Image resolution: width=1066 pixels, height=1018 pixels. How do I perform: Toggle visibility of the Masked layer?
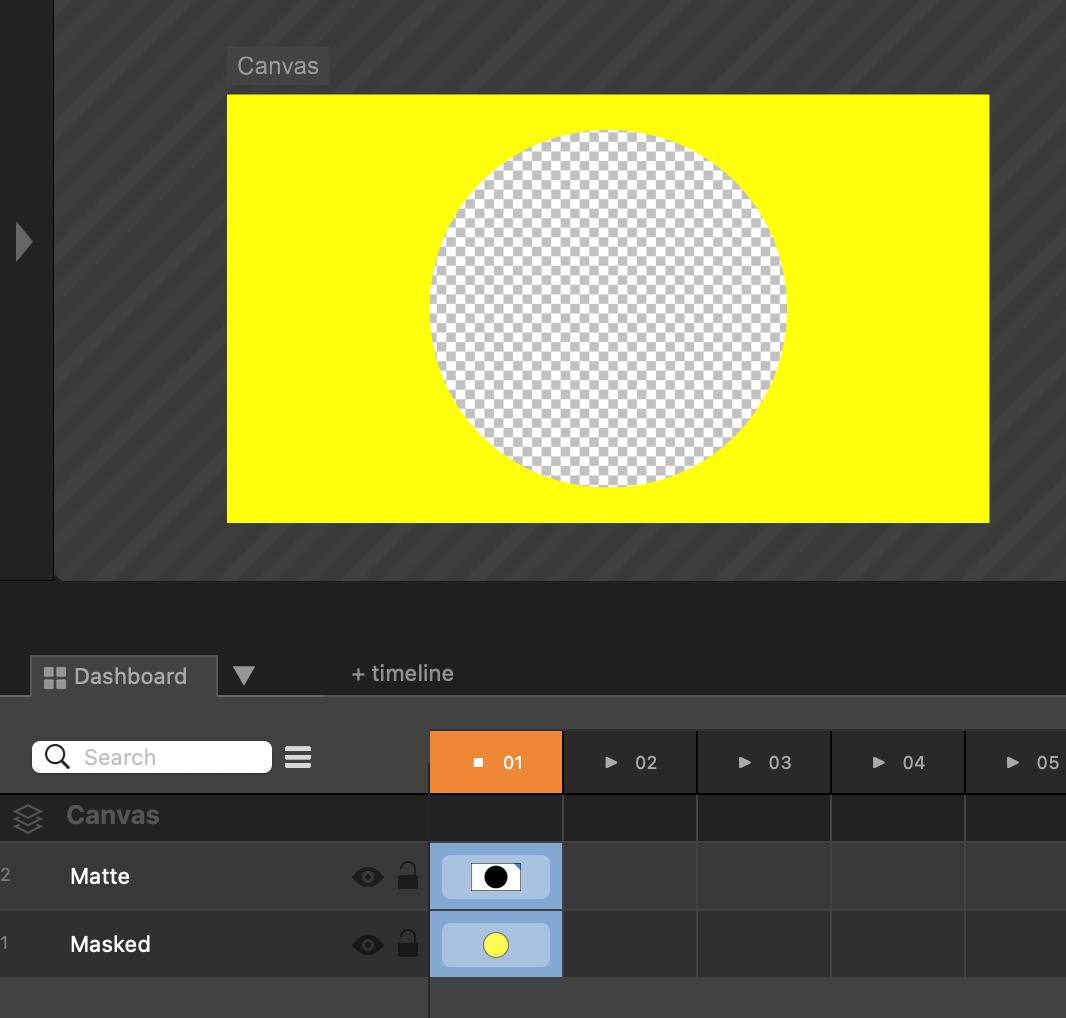pyautogui.click(x=367, y=945)
